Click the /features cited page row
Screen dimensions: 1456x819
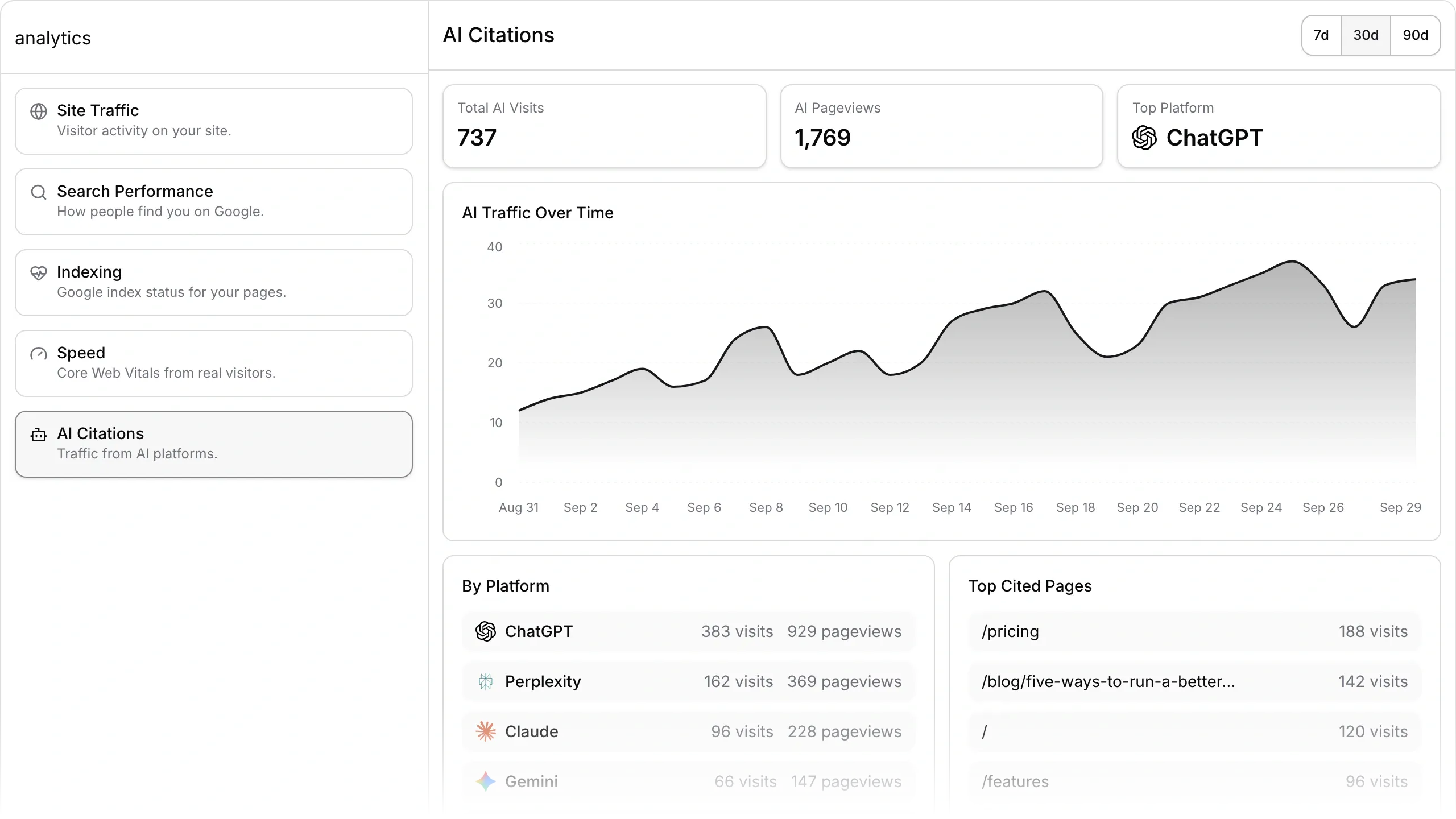tap(1195, 781)
